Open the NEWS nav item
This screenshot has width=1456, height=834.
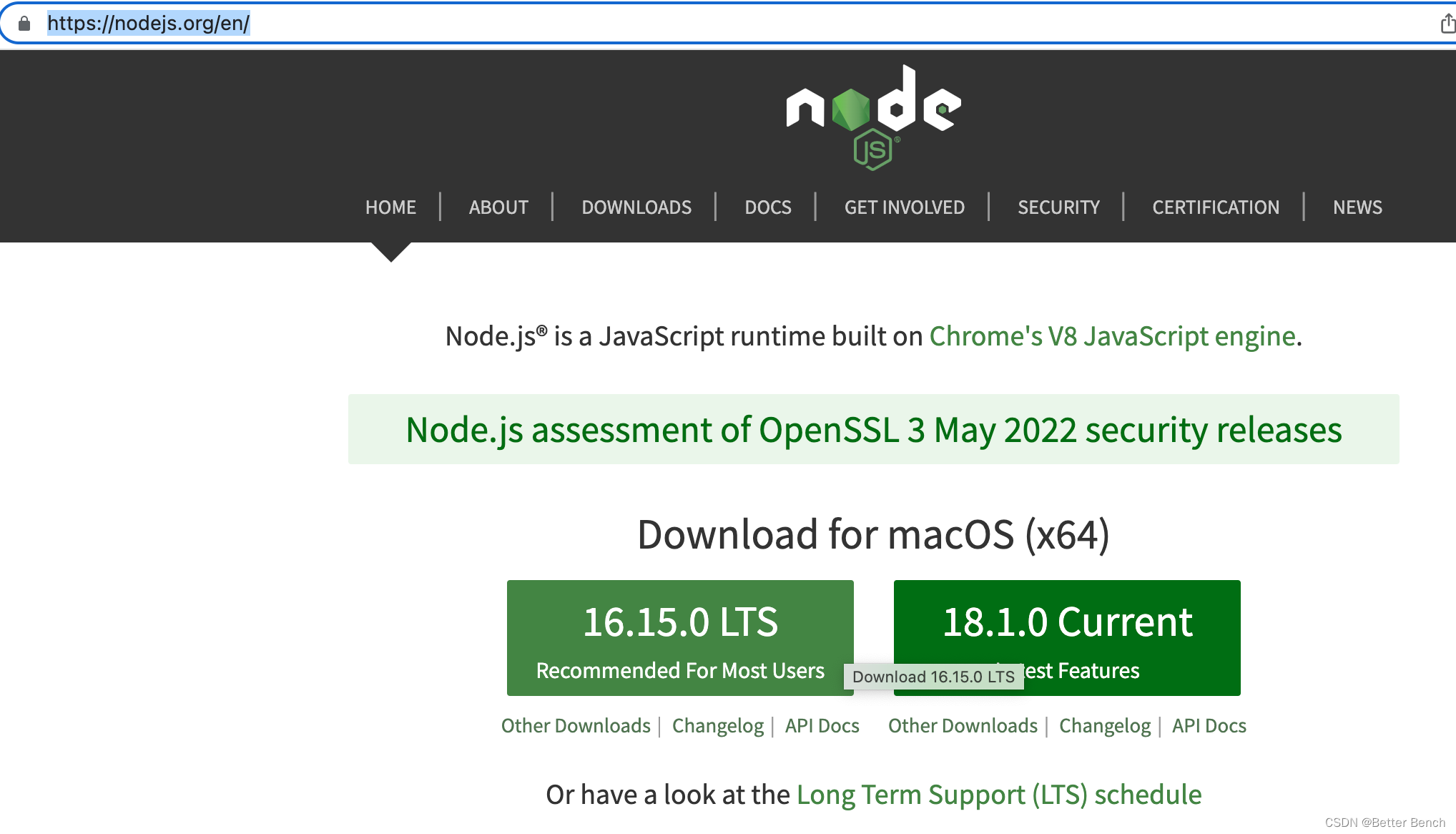(1357, 207)
